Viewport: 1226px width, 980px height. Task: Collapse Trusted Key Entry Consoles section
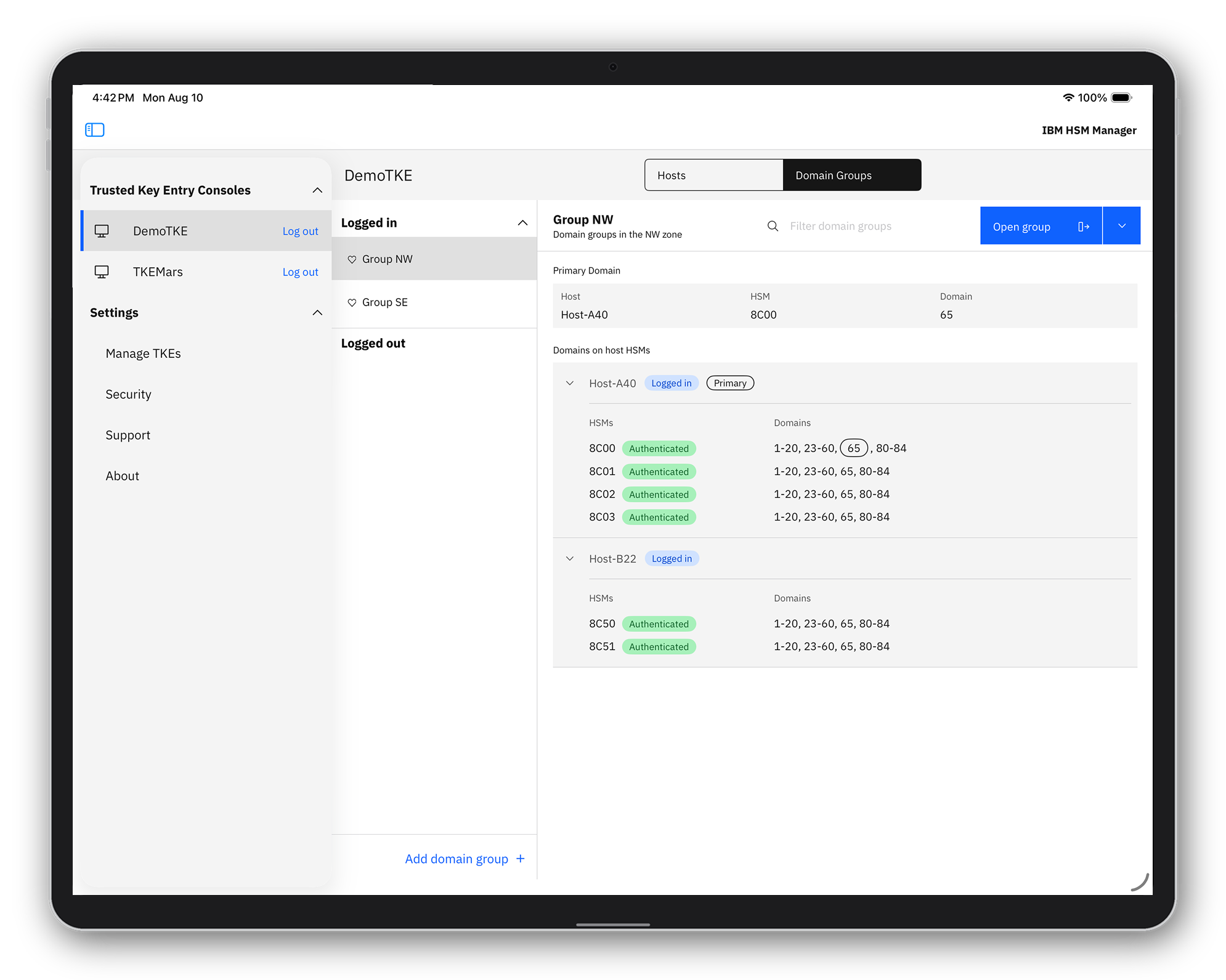click(317, 190)
